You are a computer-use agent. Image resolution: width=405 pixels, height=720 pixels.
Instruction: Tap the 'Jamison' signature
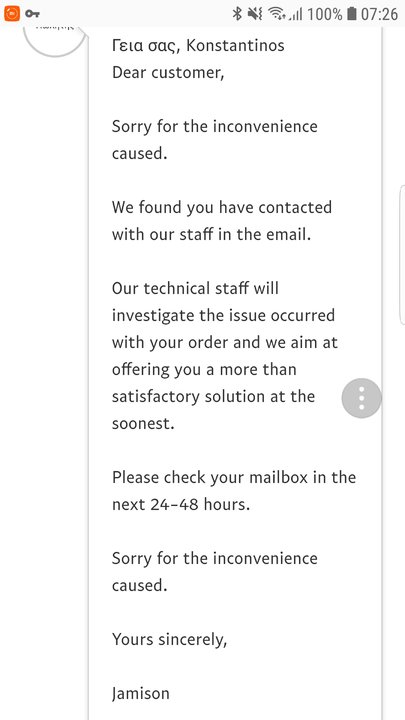pyautogui.click(x=141, y=694)
